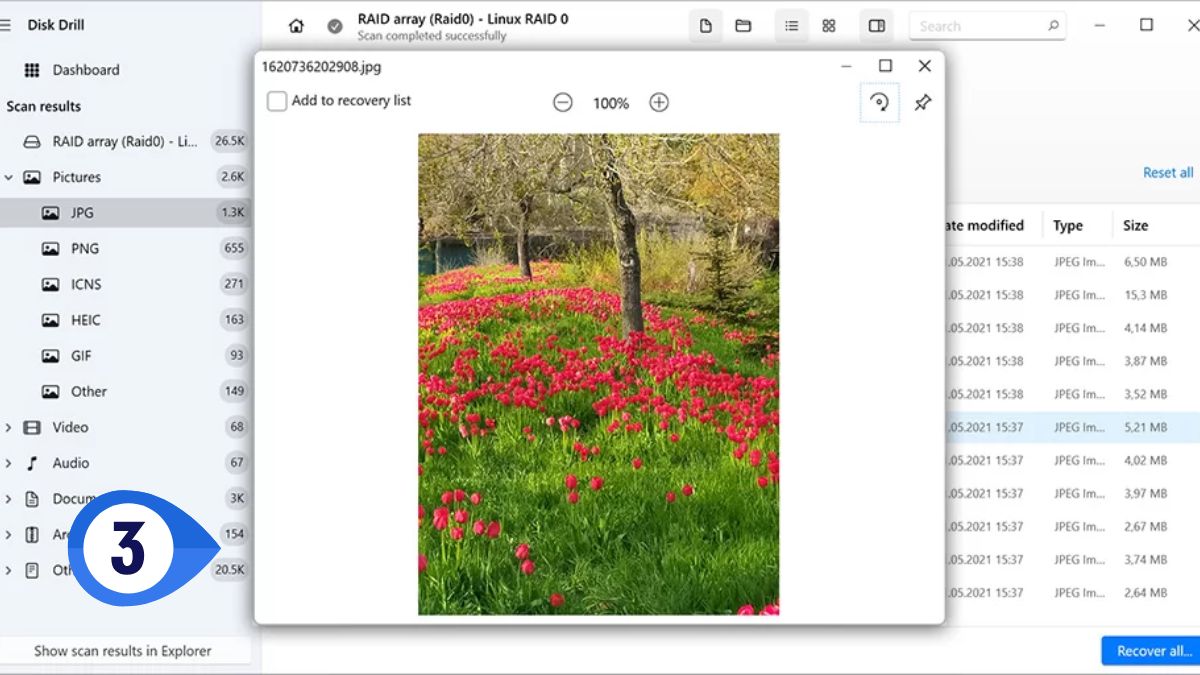The width and height of the screenshot is (1200, 675).
Task: Open the hamburger menu beside Disk Drill
Action: [x=6, y=25]
